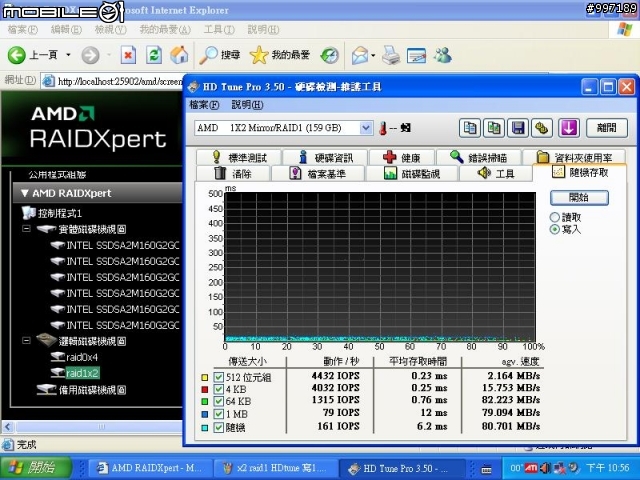640x480 pixels.
Task: Click volume speaker tray icon
Action: pyautogui.click(x=545, y=467)
